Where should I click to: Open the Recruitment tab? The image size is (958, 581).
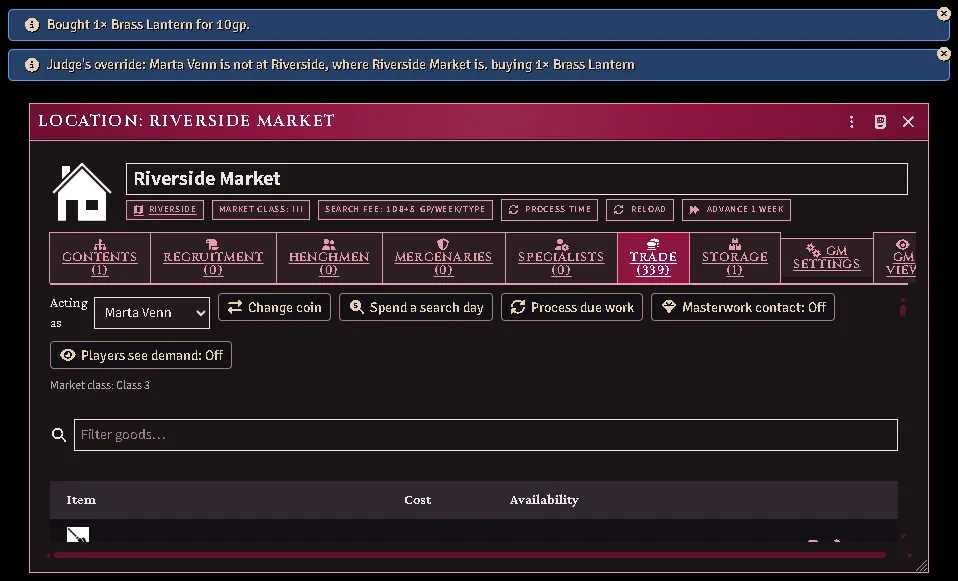(213, 258)
